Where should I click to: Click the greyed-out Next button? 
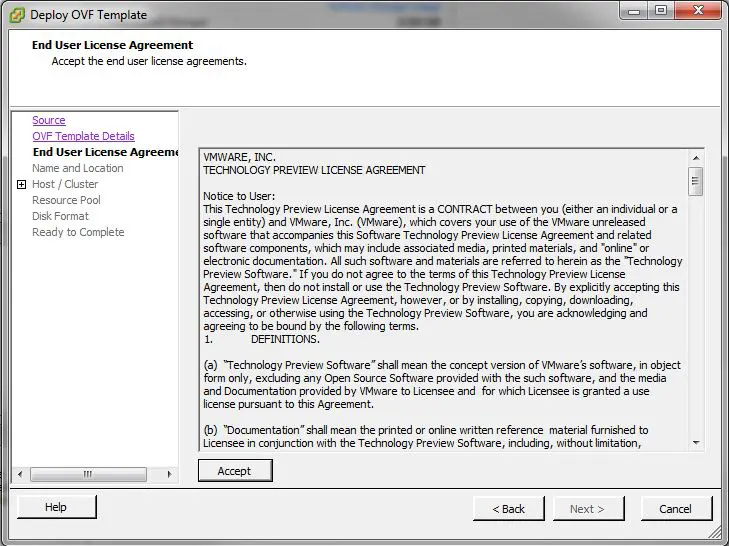click(x=588, y=509)
